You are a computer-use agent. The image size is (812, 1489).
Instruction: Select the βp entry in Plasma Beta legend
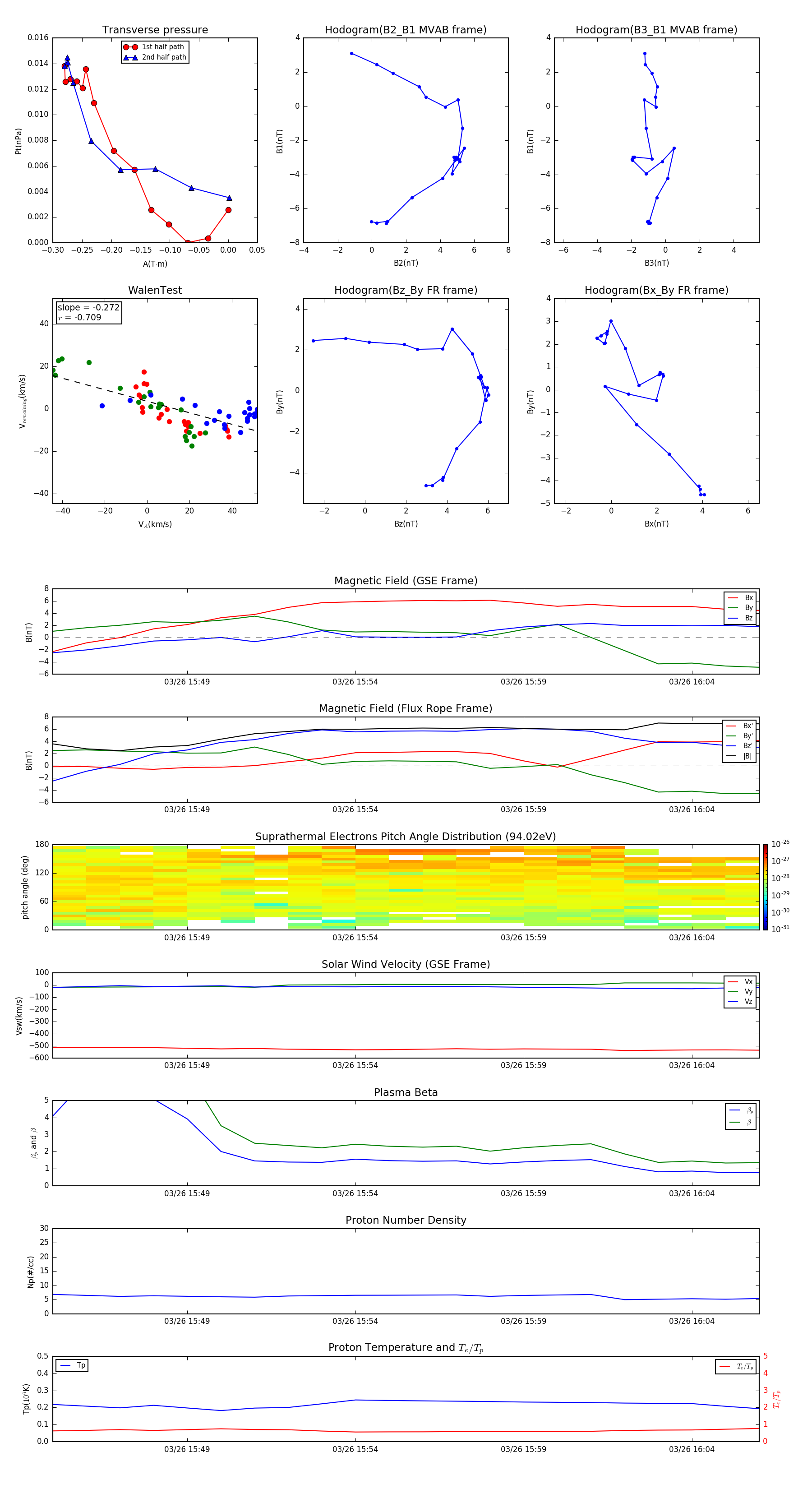click(x=741, y=1110)
